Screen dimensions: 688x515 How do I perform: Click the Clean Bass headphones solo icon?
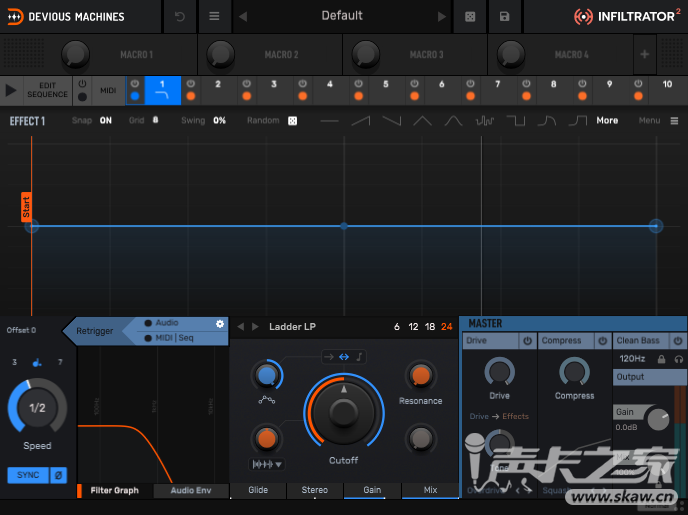pyautogui.click(x=678, y=359)
